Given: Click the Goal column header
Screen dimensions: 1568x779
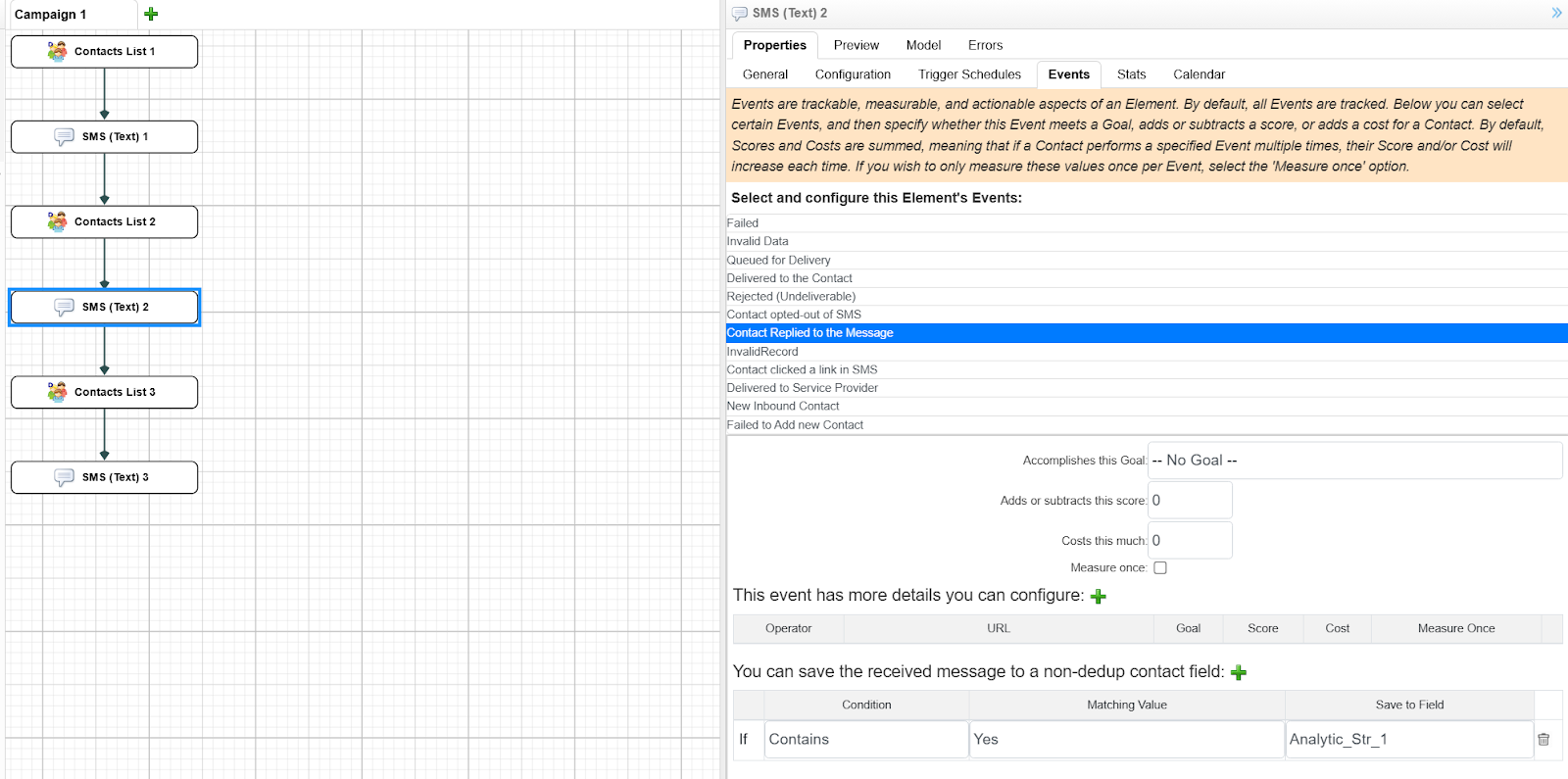Looking at the screenshot, I should 1189,629.
